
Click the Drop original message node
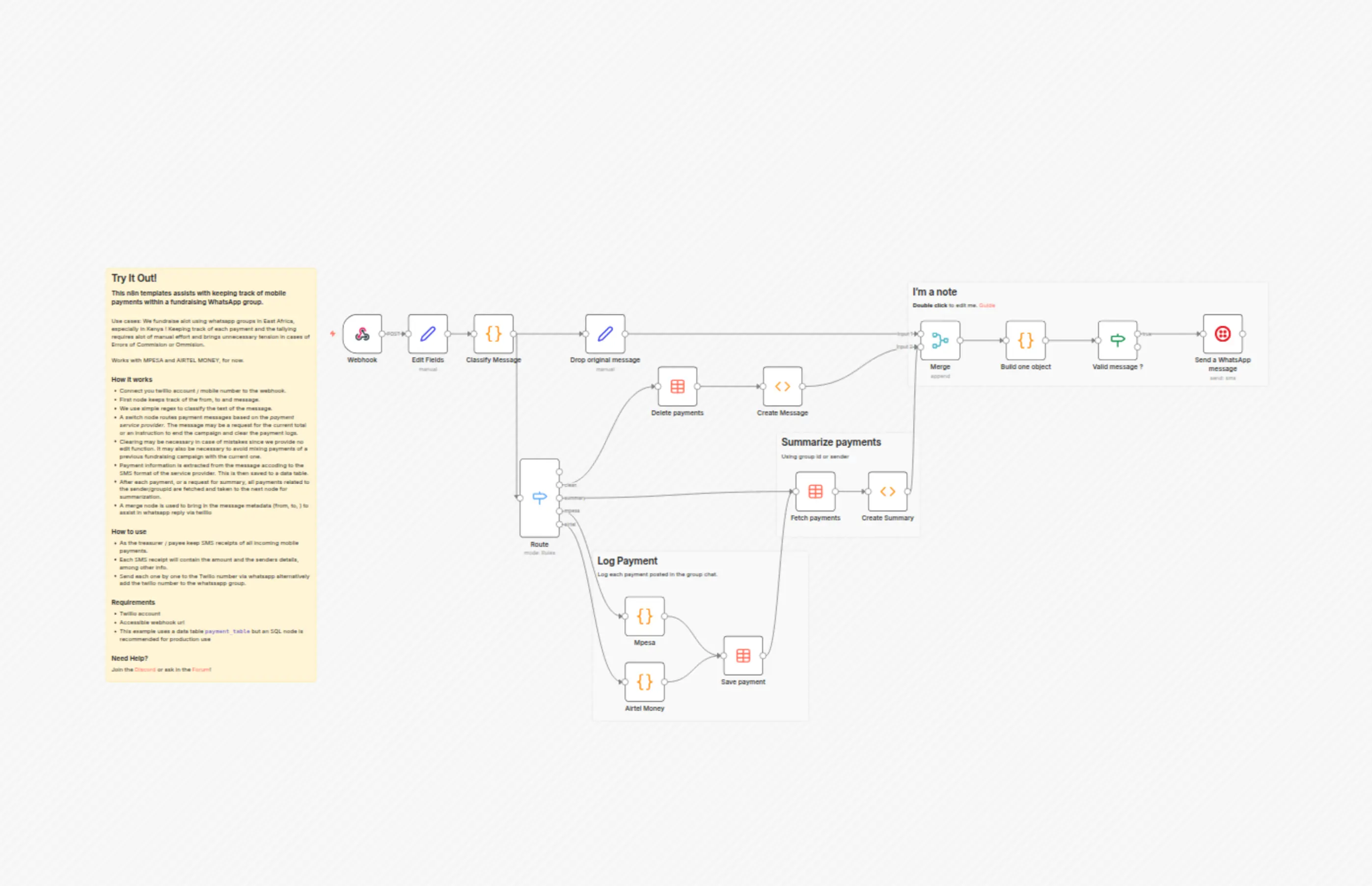[605, 334]
